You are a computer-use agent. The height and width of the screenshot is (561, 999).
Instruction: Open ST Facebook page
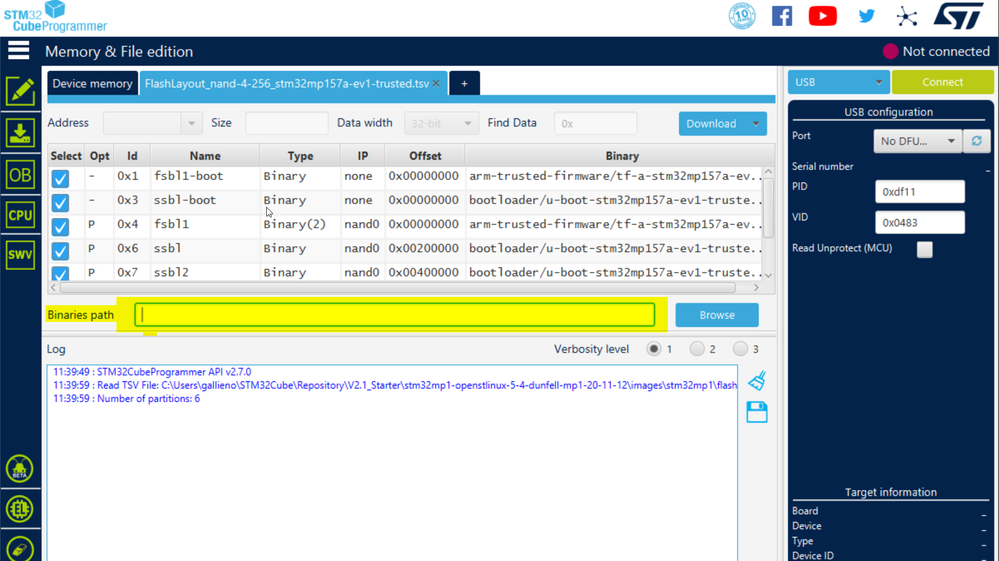[x=782, y=16]
